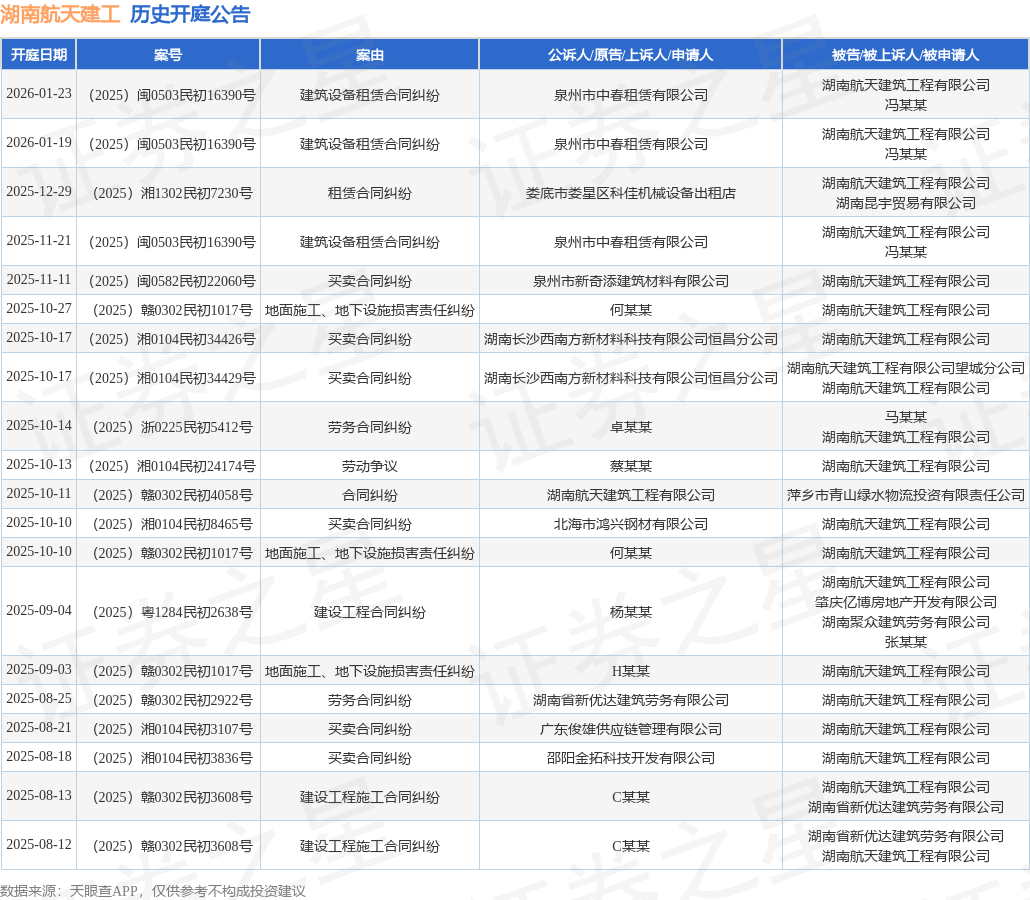Viewport: 1030px width, 900px height.
Task: Click date cell 2025-08-18
Action: point(39,756)
